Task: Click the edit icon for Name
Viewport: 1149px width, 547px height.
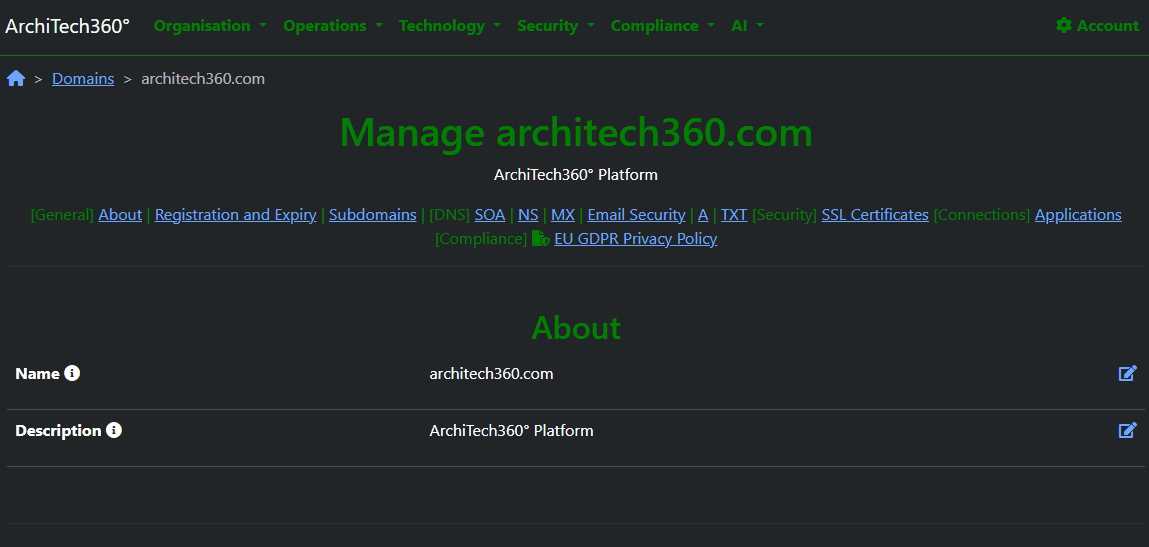Action: (x=1127, y=374)
